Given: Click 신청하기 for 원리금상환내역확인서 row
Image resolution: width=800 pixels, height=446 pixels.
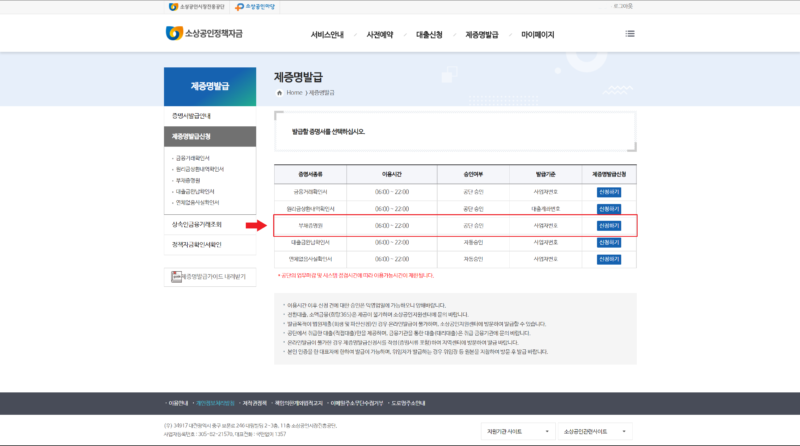Looking at the screenshot, I should pyautogui.click(x=609, y=209).
